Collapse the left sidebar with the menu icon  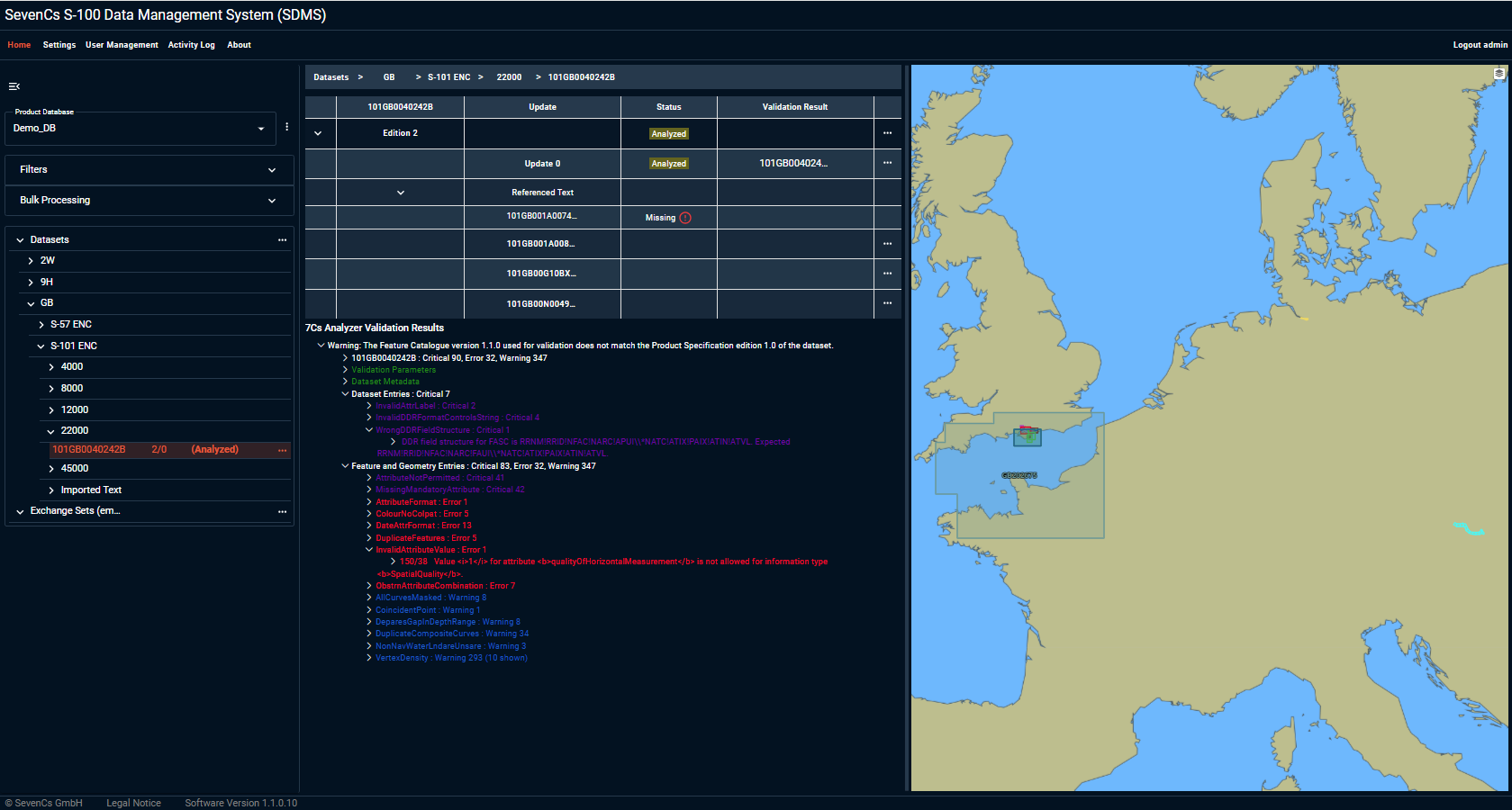click(x=14, y=86)
